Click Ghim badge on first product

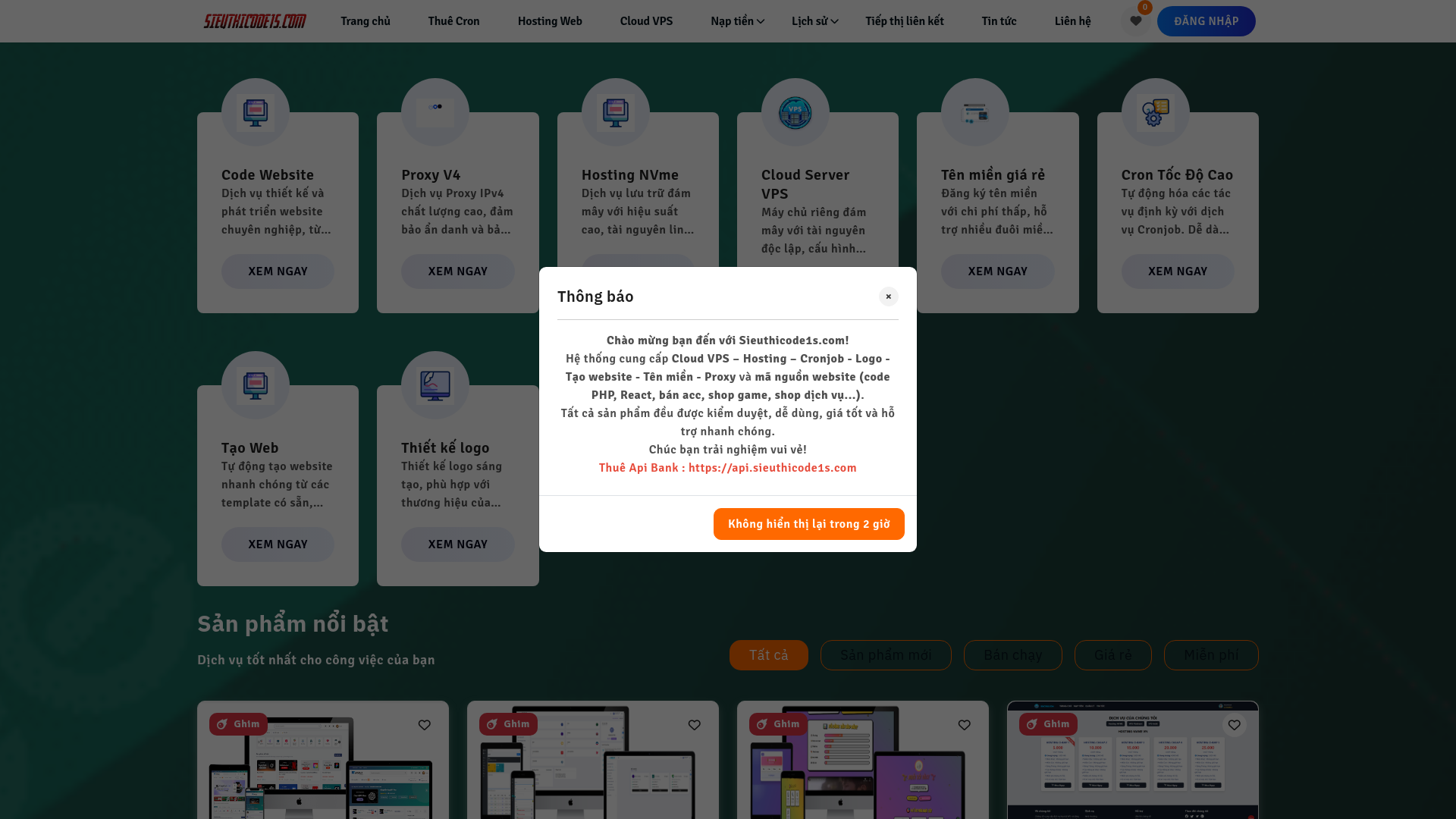[x=238, y=724]
